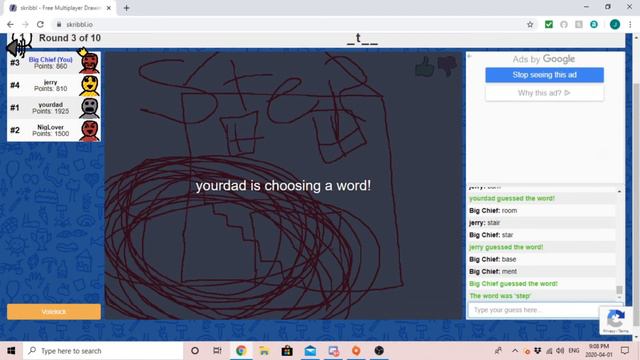Screen dimensions: 640x360
Task: Click the Votekick button
Action: (x=54, y=312)
